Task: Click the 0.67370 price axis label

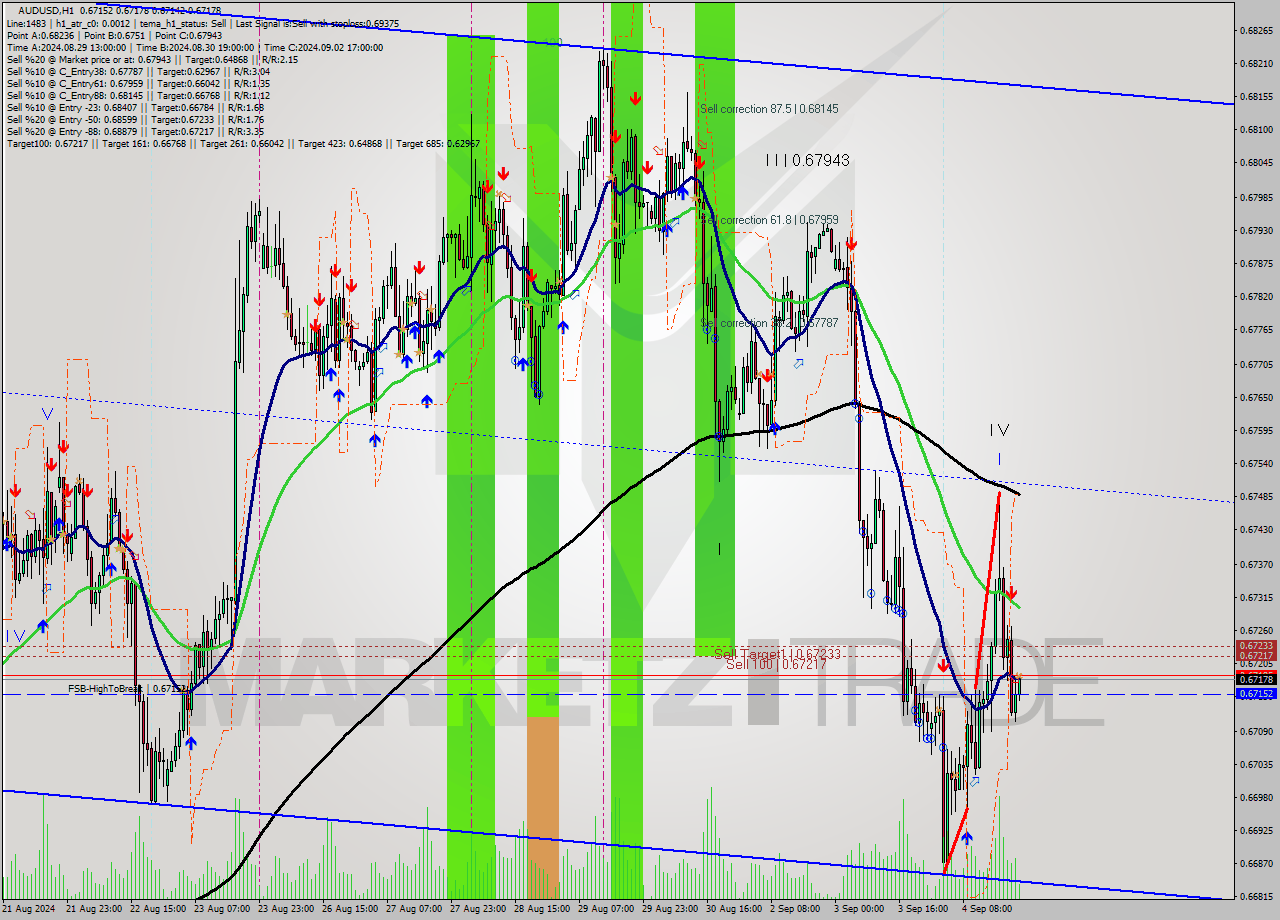Action: tap(1256, 564)
